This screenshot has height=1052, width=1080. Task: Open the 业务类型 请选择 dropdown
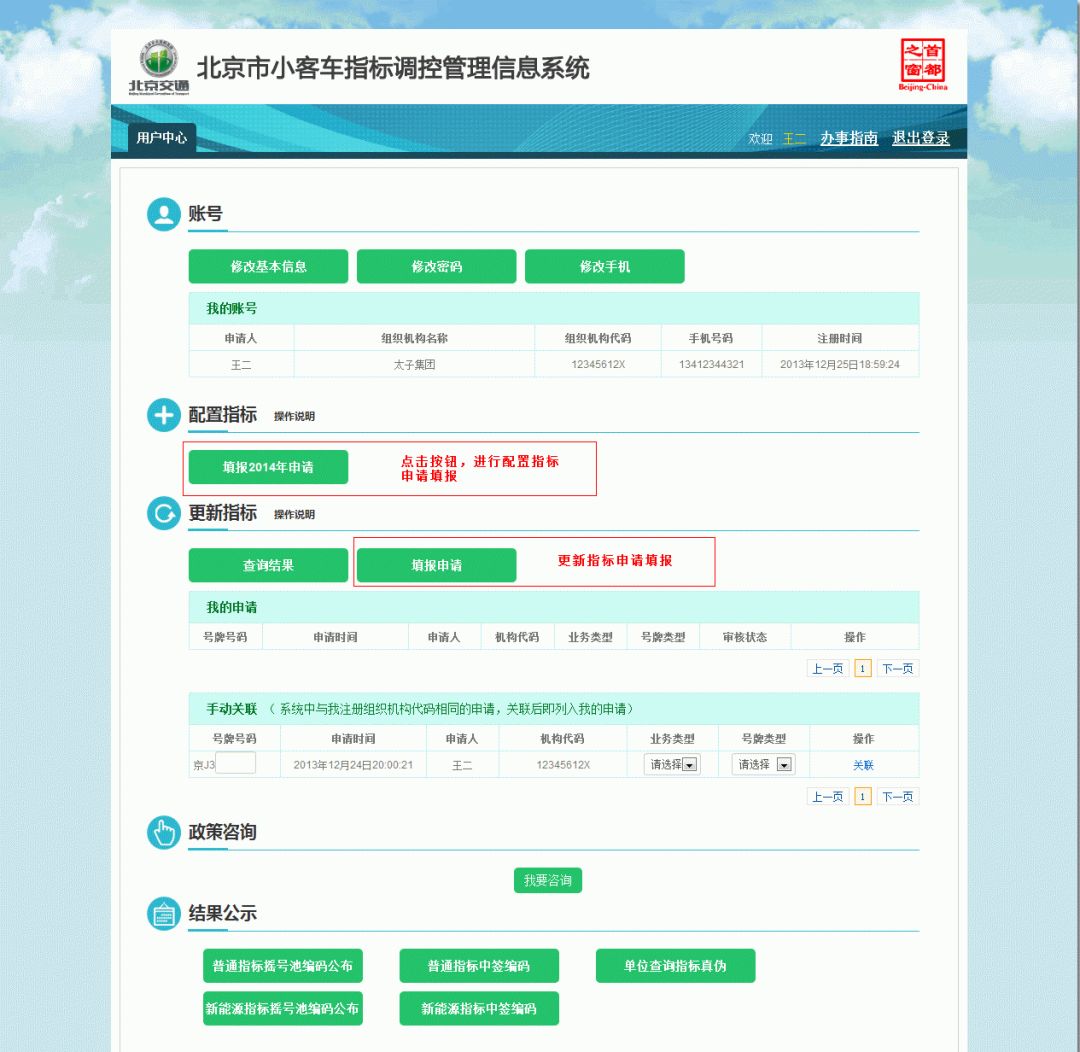click(674, 763)
